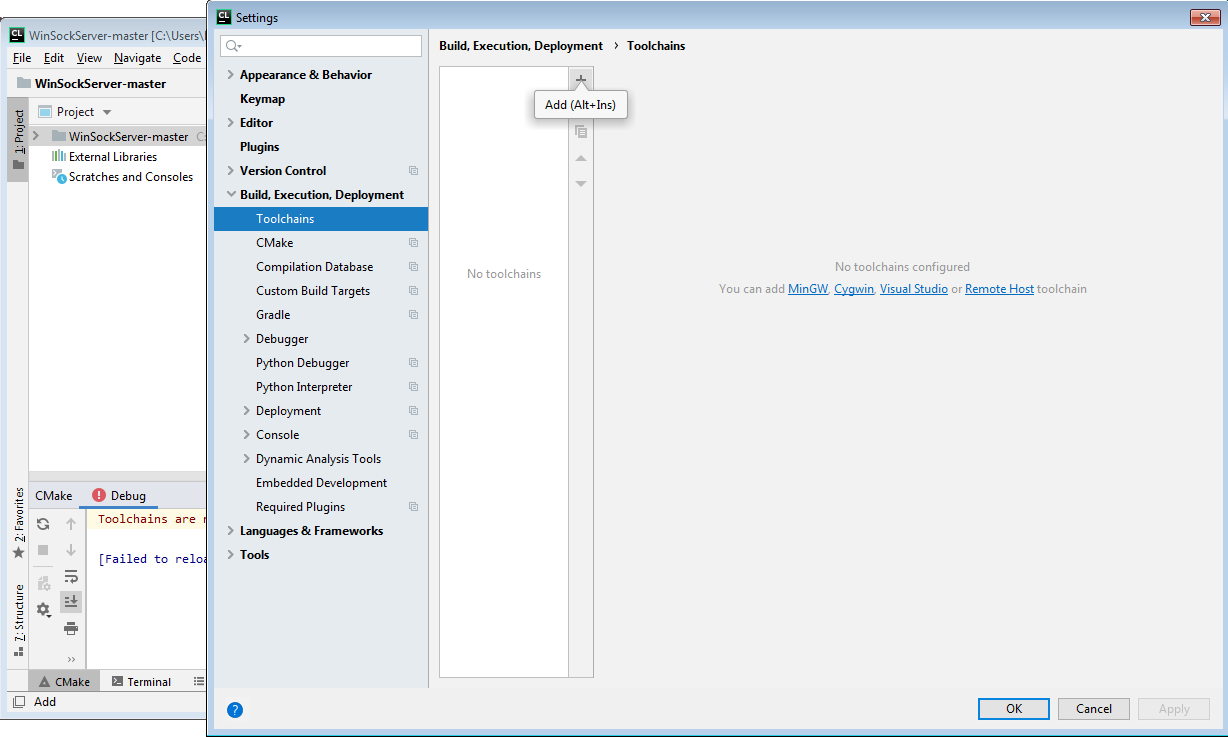Click the Scratches and Consoles icon

pyautogui.click(x=59, y=177)
